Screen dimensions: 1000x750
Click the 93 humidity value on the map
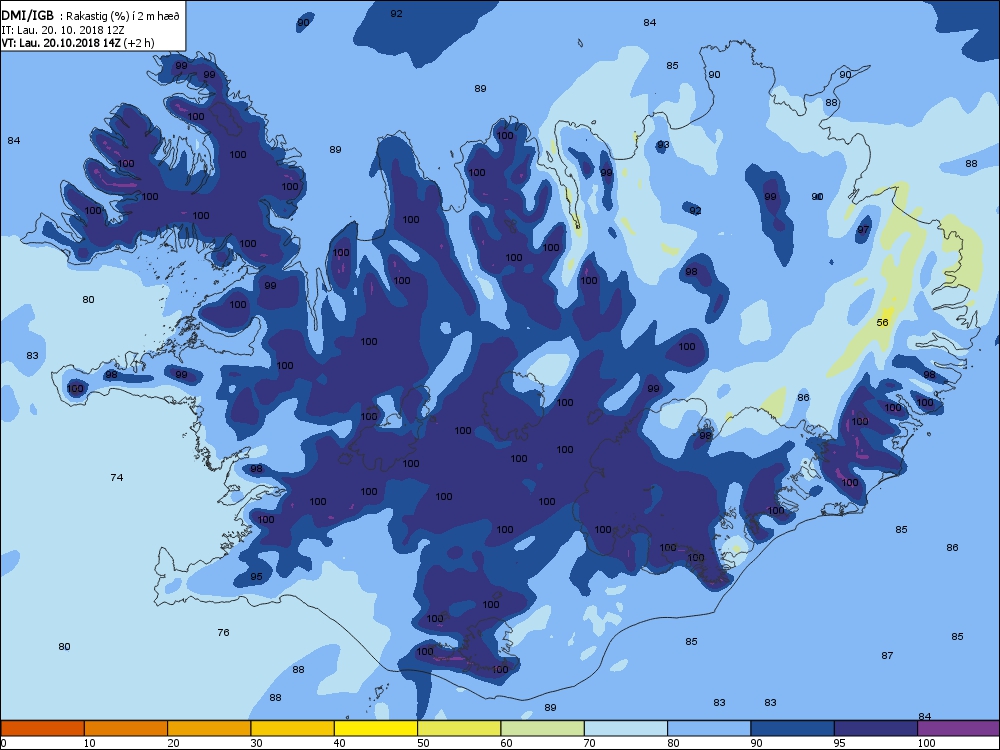(x=663, y=145)
